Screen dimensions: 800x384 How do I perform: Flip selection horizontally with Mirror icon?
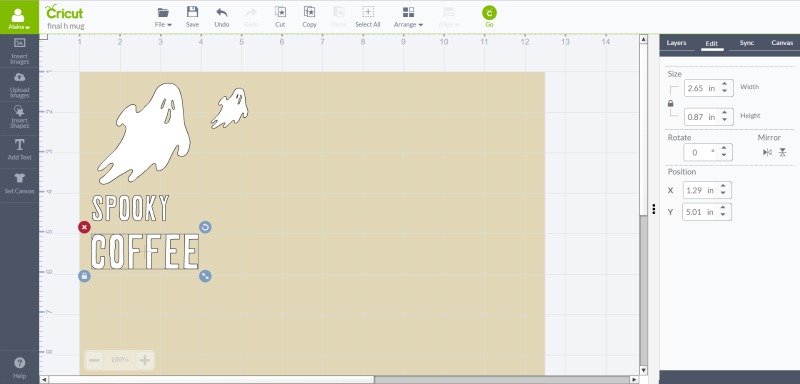coord(767,152)
